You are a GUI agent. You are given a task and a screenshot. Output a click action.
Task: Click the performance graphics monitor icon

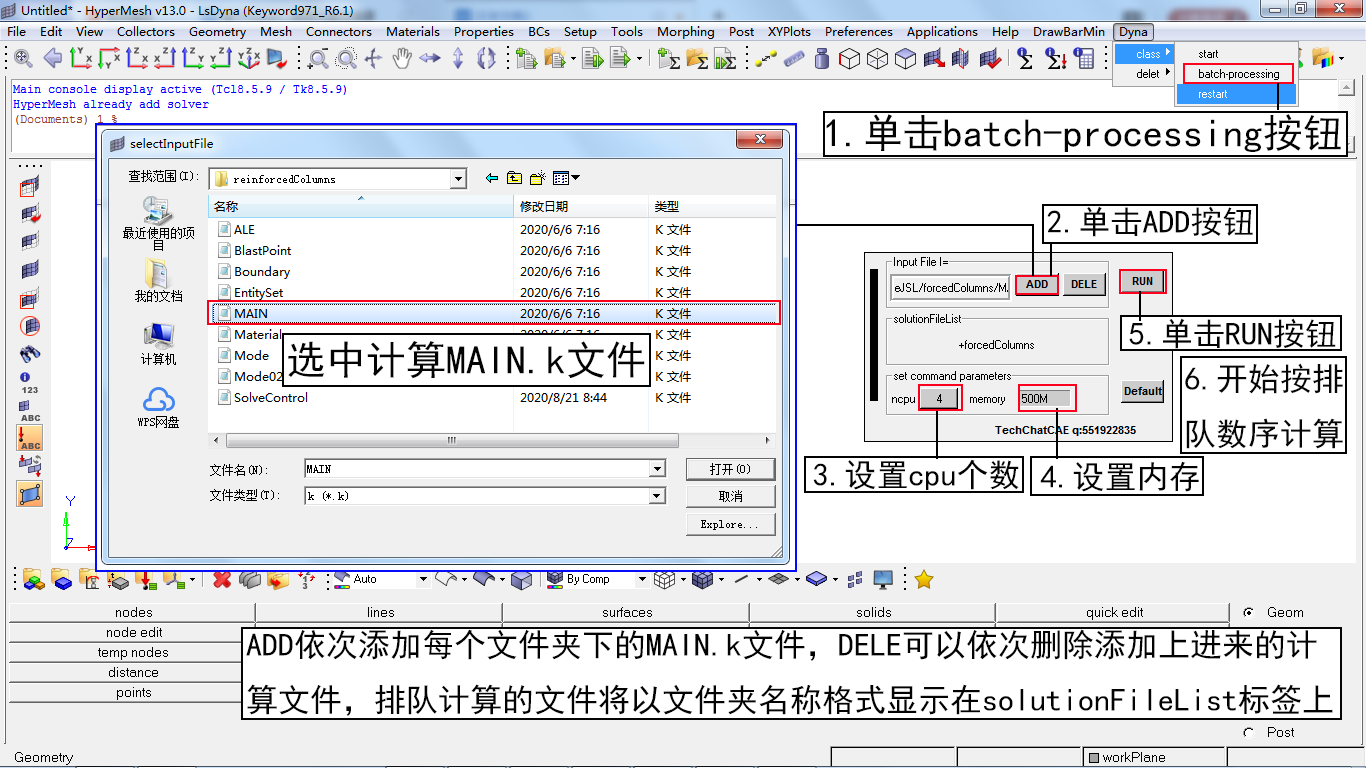point(882,578)
